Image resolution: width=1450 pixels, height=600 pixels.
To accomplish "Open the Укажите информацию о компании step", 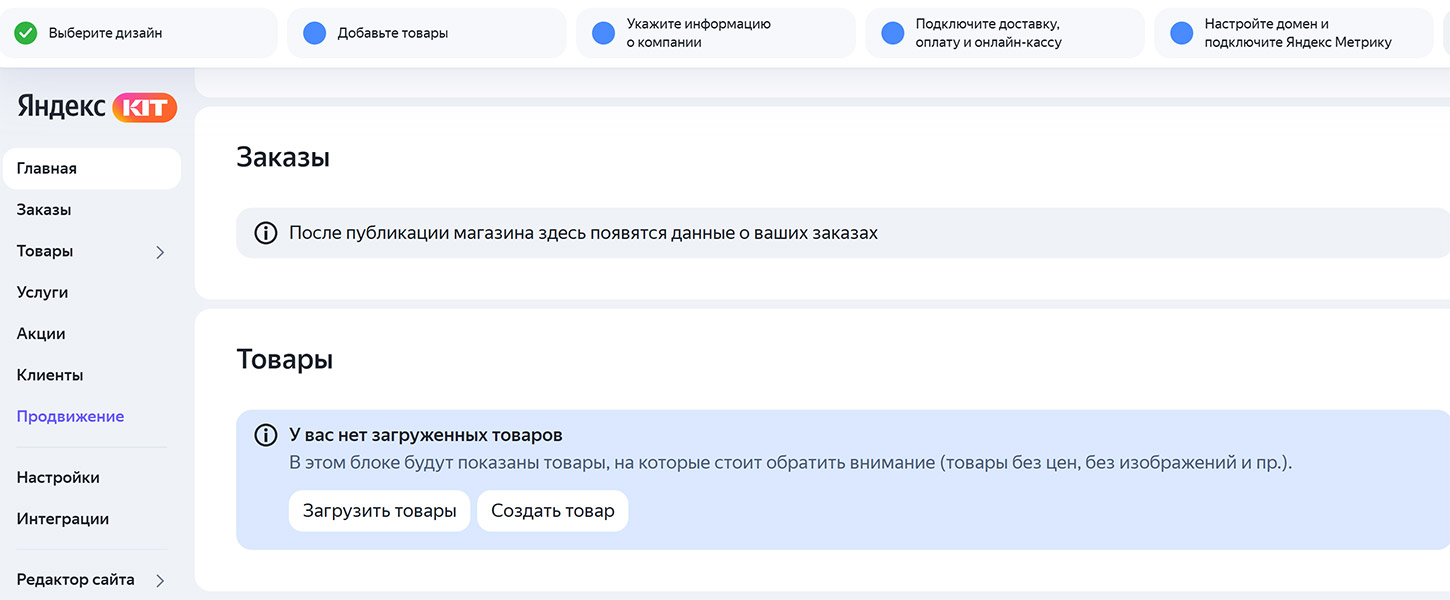I will click(715, 33).
